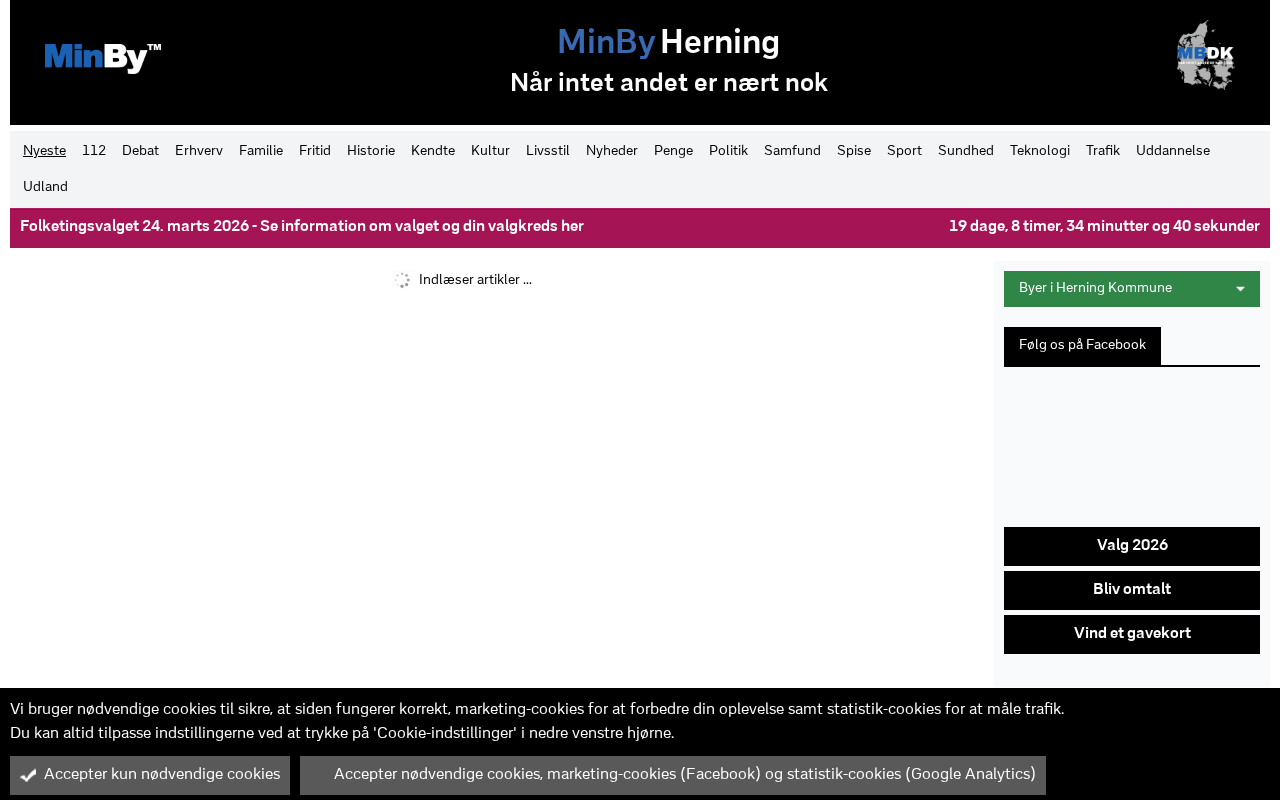The height and width of the screenshot is (800, 1280).
Task: Expand the Byer i Herning Kommune dropdown
Action: click(x=1132, y=289)
